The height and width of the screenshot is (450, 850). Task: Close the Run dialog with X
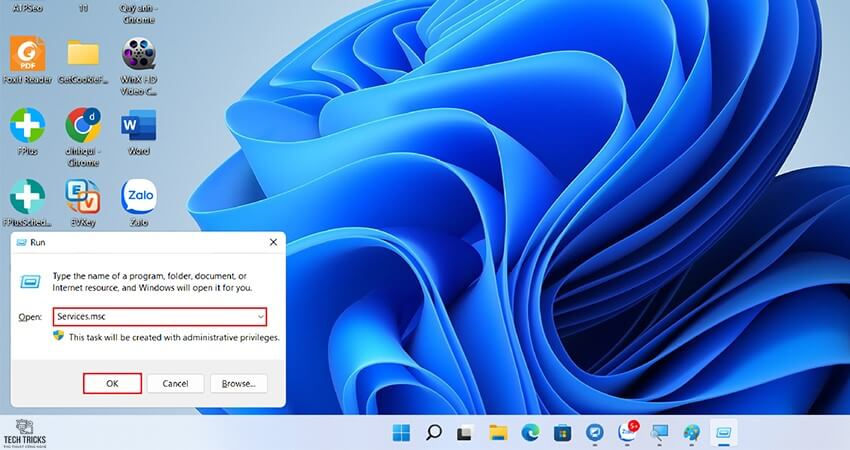273,242
